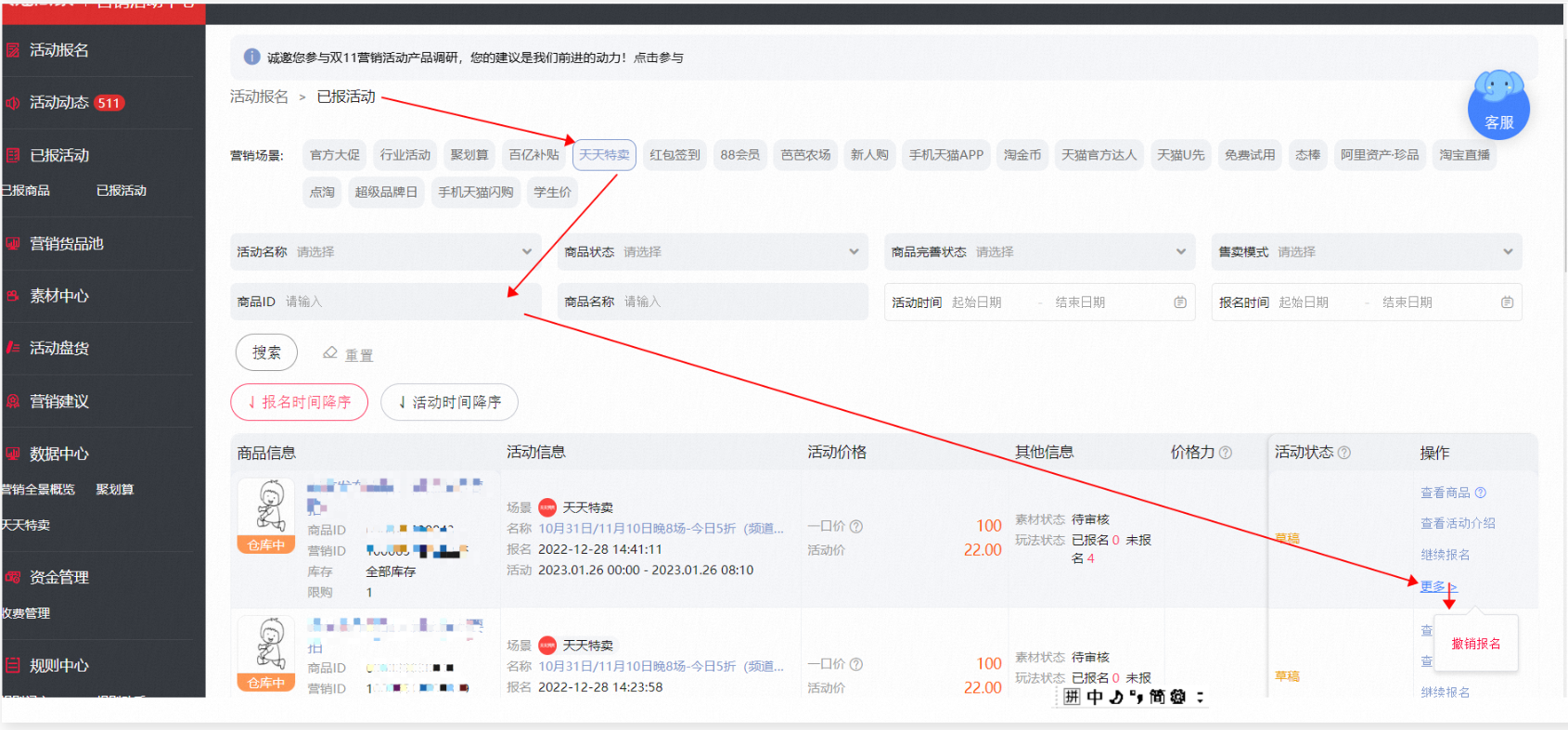Open the 活动名称 dropdown
The image size is (1568, 730).
(386, 251)
